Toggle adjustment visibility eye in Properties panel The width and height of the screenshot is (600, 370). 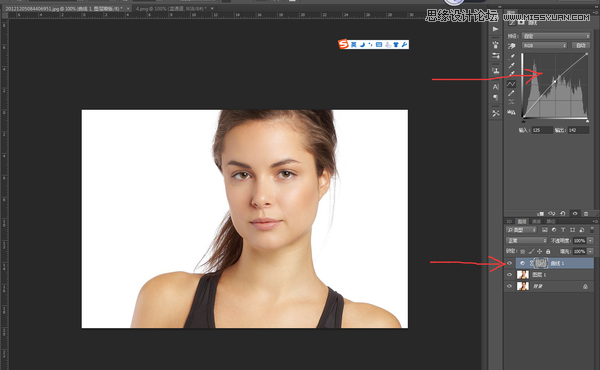pos(575,214)
